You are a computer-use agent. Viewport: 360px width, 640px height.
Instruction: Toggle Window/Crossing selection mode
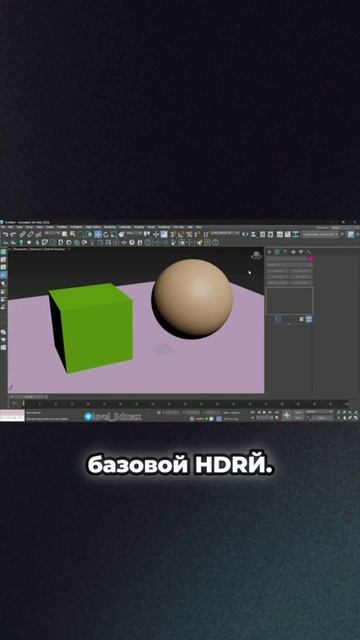coord(89,234)
